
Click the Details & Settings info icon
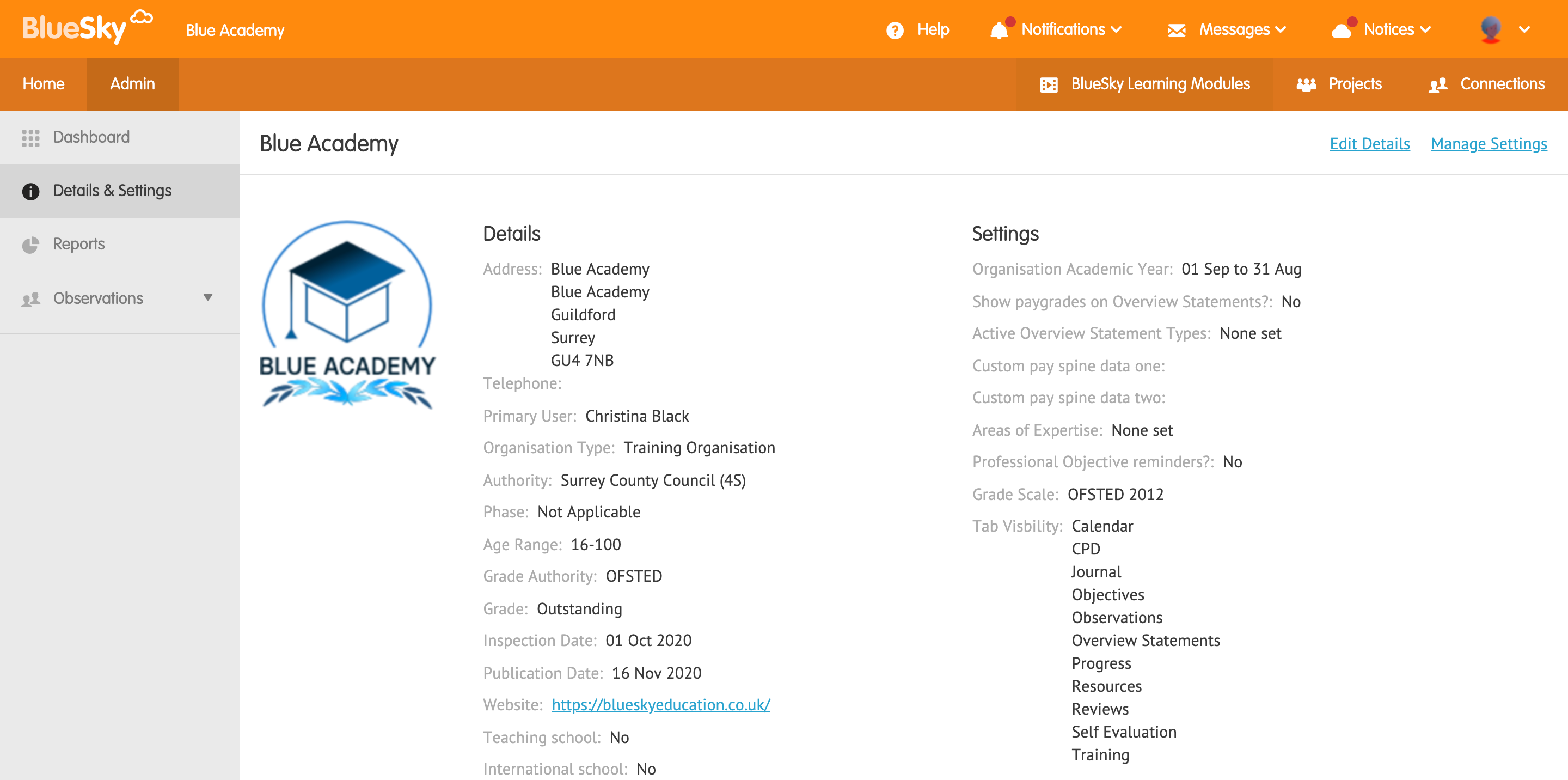click(x=30, y=192)
